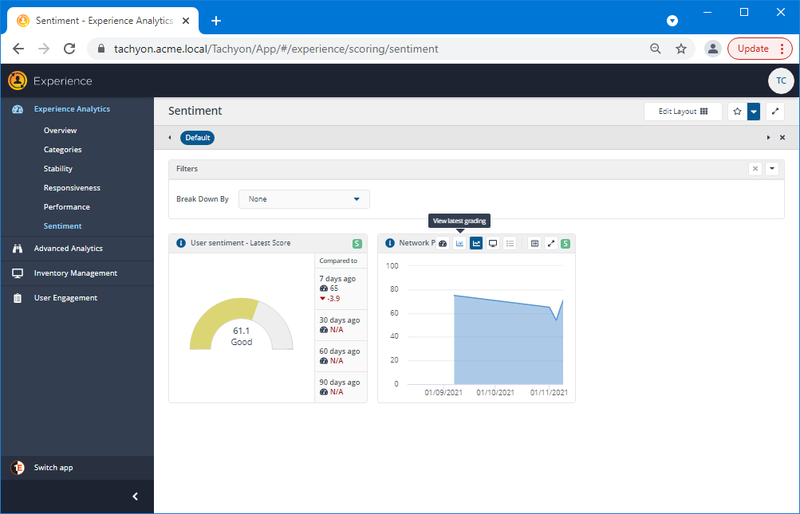Click the list view icon on Network tile
Viewport: 800px width, 514px height.
click(x=510, y=244)
